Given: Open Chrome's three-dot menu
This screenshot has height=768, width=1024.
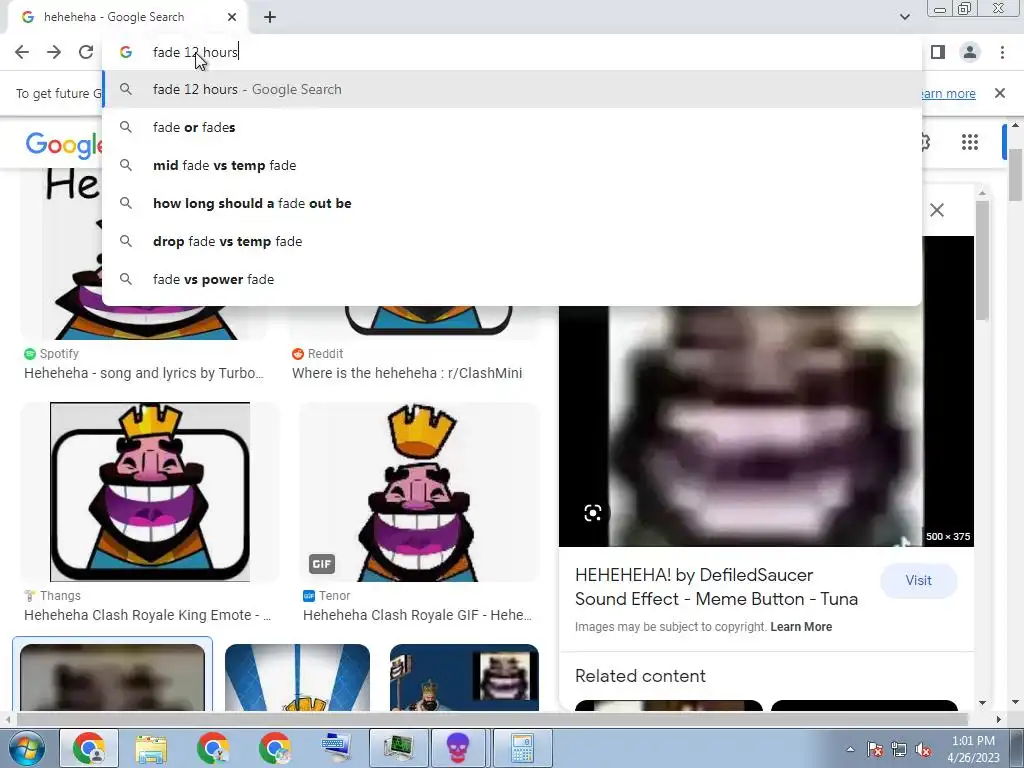Looking at the screenshot, I should tap(1002, 52).
